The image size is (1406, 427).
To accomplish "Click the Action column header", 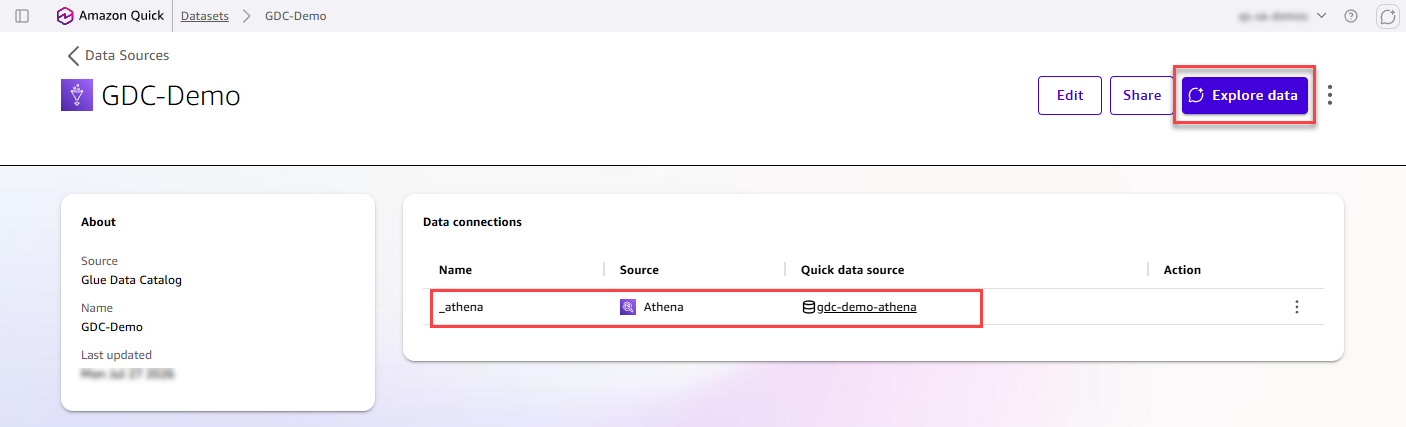I will (1182, 270).
